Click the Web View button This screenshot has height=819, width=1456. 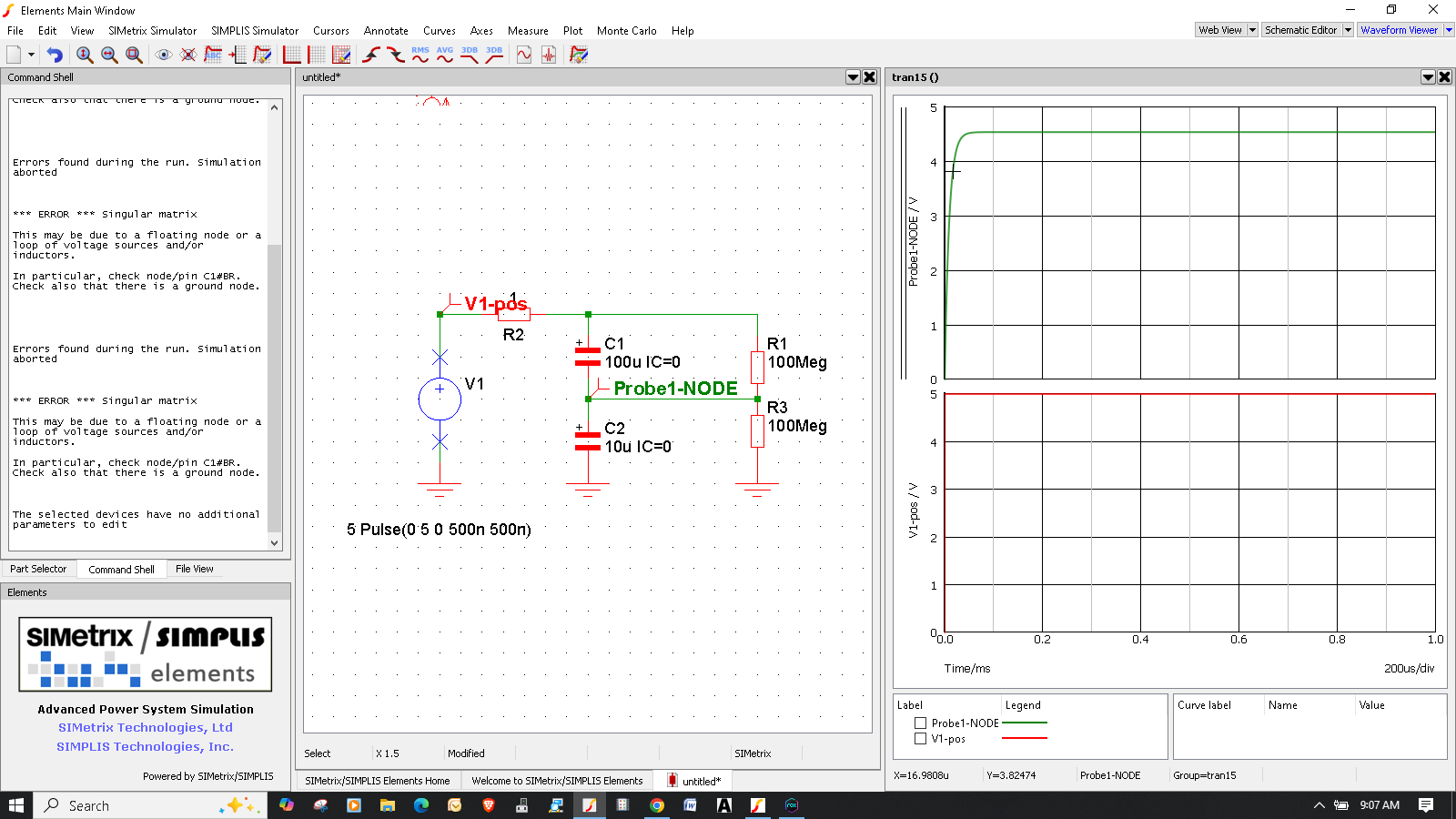[1220, 30]
